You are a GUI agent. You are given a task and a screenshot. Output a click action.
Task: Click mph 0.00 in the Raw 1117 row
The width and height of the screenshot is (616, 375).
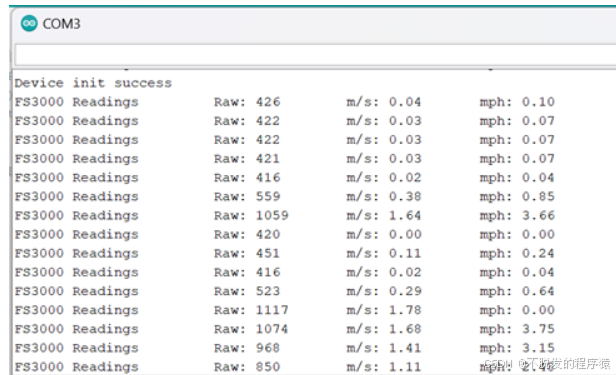pyautogui.click(x=517, y=310)
